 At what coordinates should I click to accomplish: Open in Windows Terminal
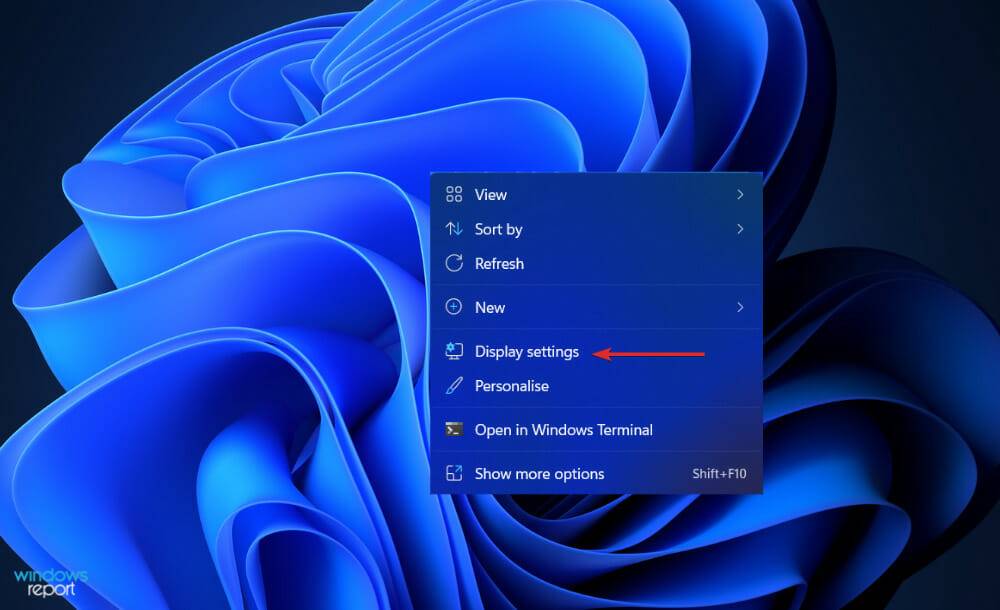564,430
